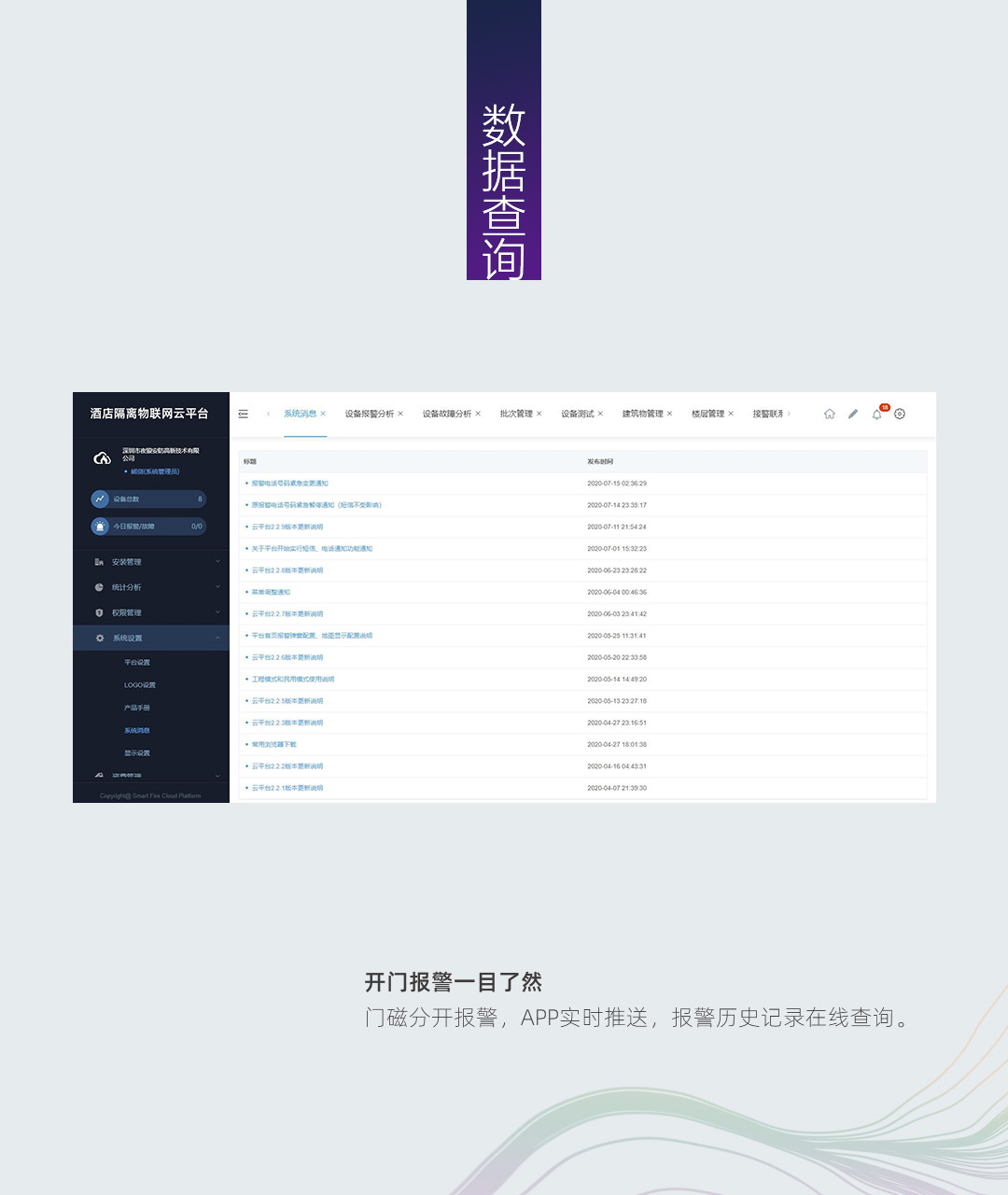Image resolution: width=1008 pixels, height=1195 pixels.
Task: Switch to the 建筑物管理 tab
Action: coord(642,413)
